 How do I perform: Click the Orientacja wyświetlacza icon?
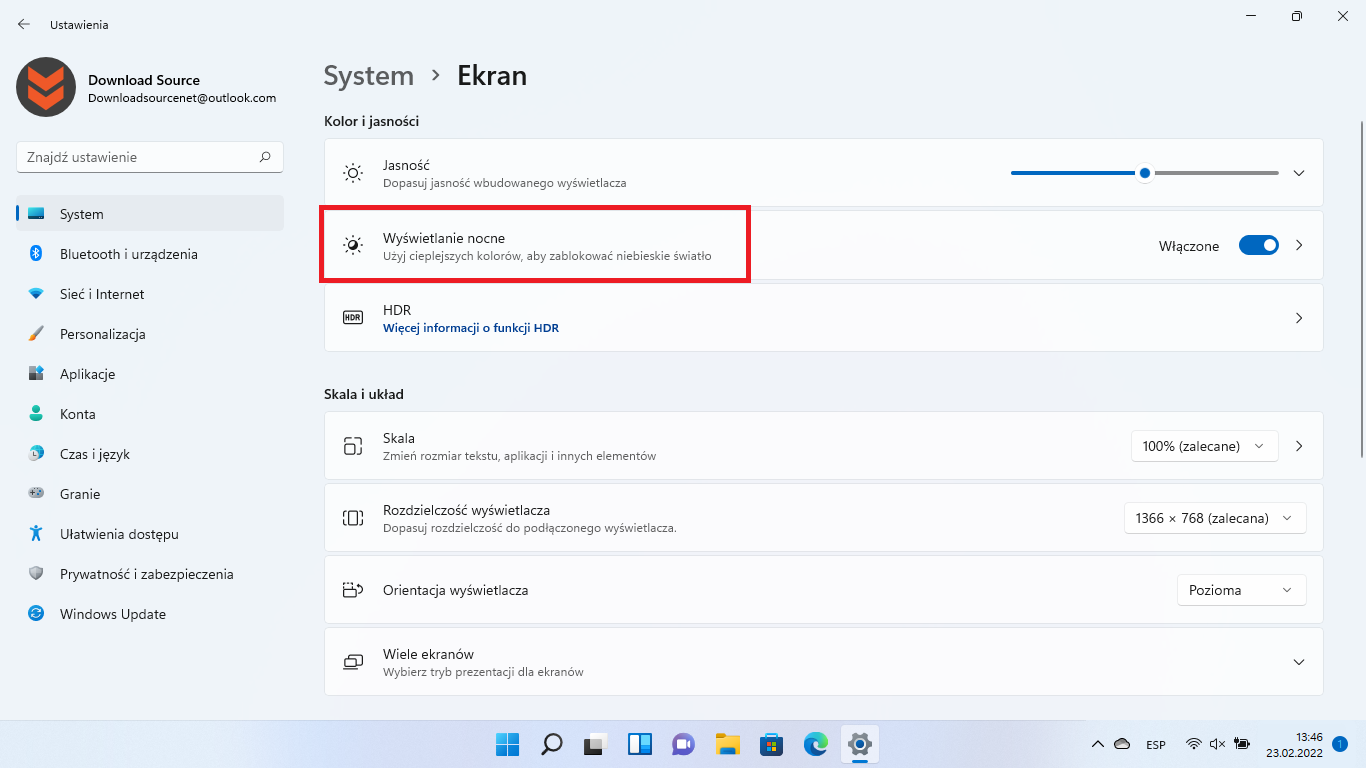tap(353, 590)
